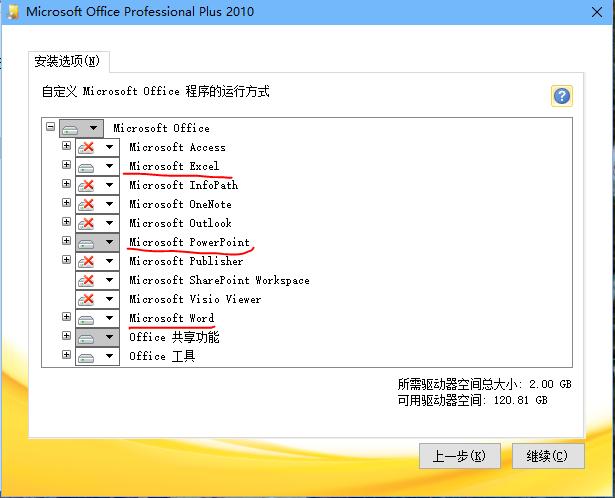The width and height of the screenshot is (615, 498).
Task: Click the 所需驱动器空间总大小 2.00 GB text
Action: pos(484,384)
